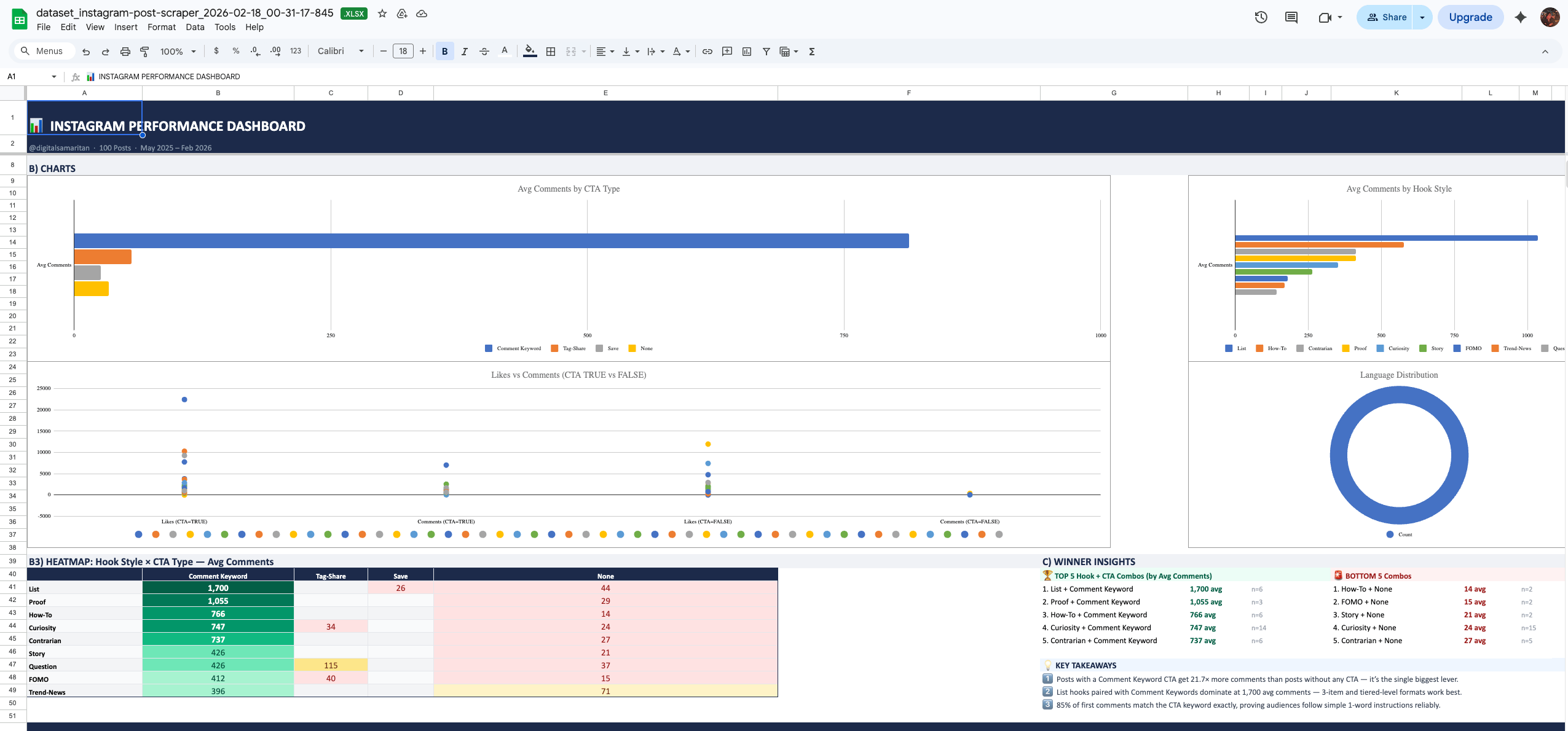Open the Data menu

click(195, 27)
